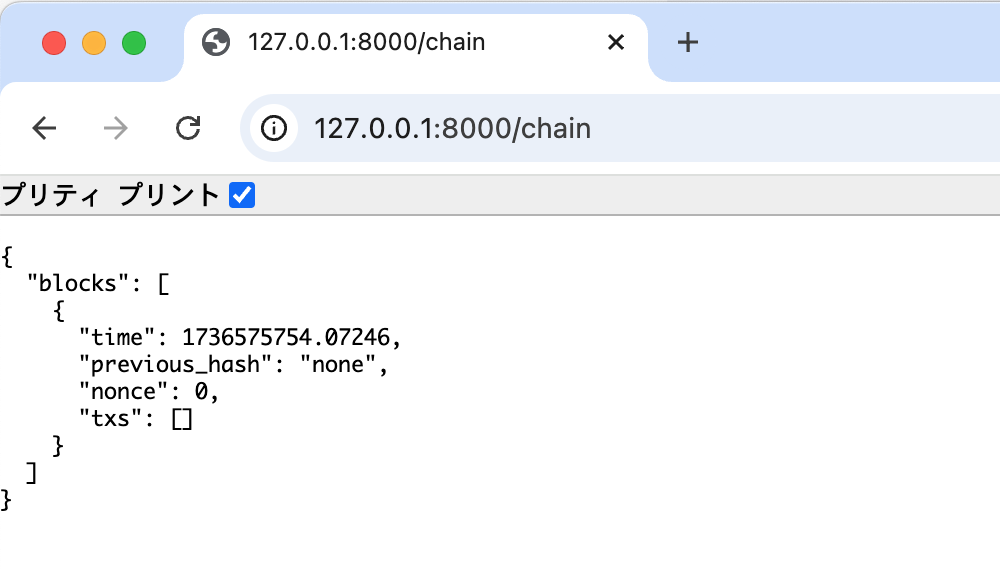
Task: Click the time value 1736575754.07246
Action: point(286,337)
